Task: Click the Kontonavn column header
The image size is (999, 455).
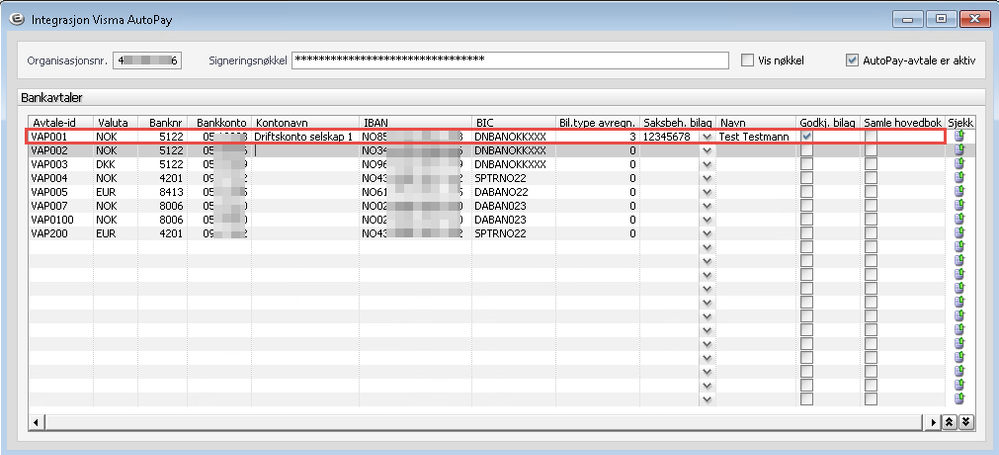Action: [305, 122]
